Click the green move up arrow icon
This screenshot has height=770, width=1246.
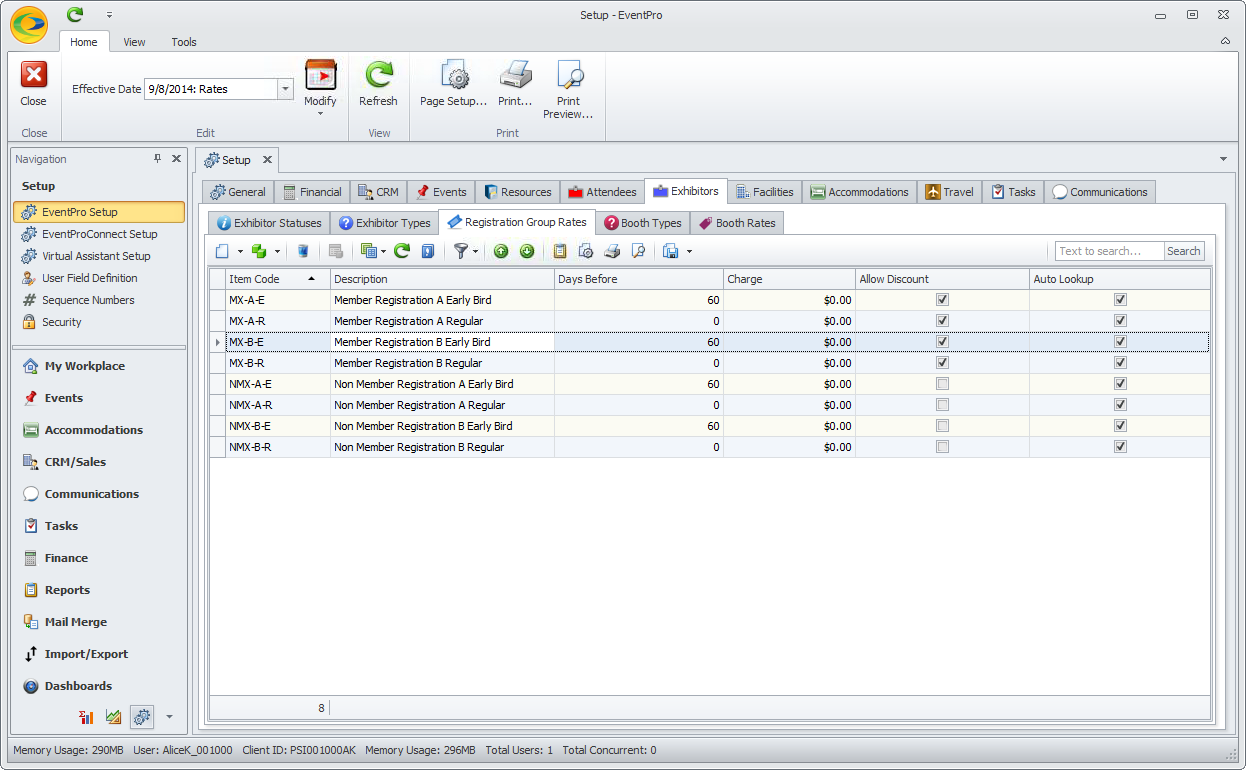(501, 251)
